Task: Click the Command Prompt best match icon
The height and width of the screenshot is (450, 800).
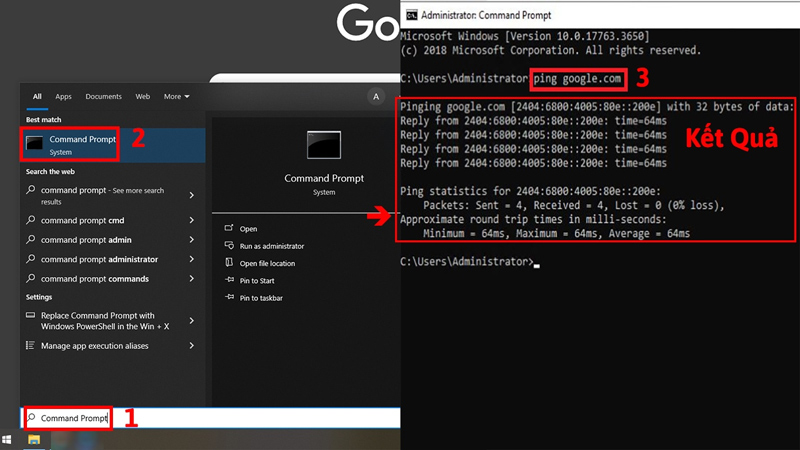Action: click(x=35, y=144)
